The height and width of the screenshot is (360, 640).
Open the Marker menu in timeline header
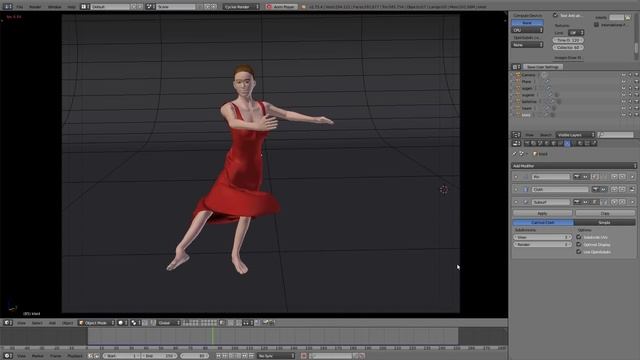pos(38,356)
